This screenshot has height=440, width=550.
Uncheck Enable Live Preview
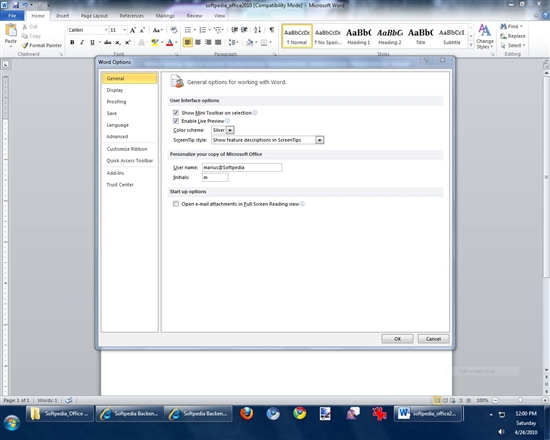[176, 121]
